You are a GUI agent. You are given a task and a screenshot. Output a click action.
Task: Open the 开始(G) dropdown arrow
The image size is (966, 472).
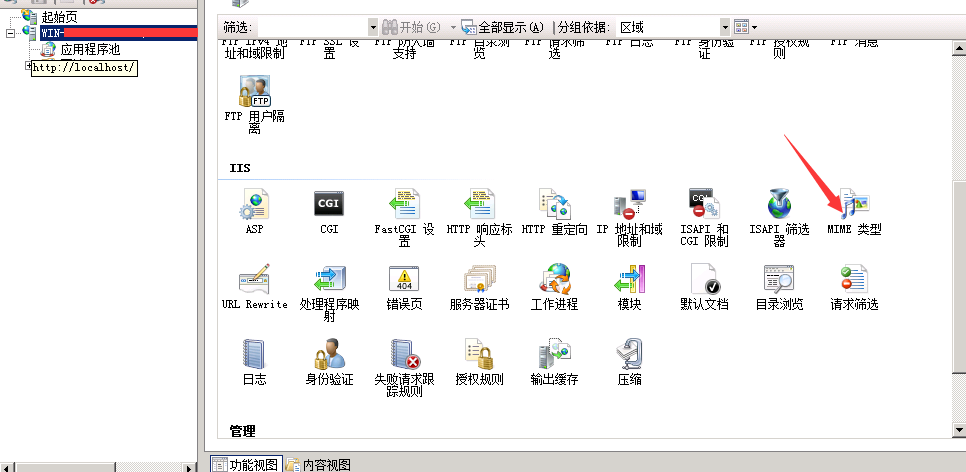click(453, 27)
